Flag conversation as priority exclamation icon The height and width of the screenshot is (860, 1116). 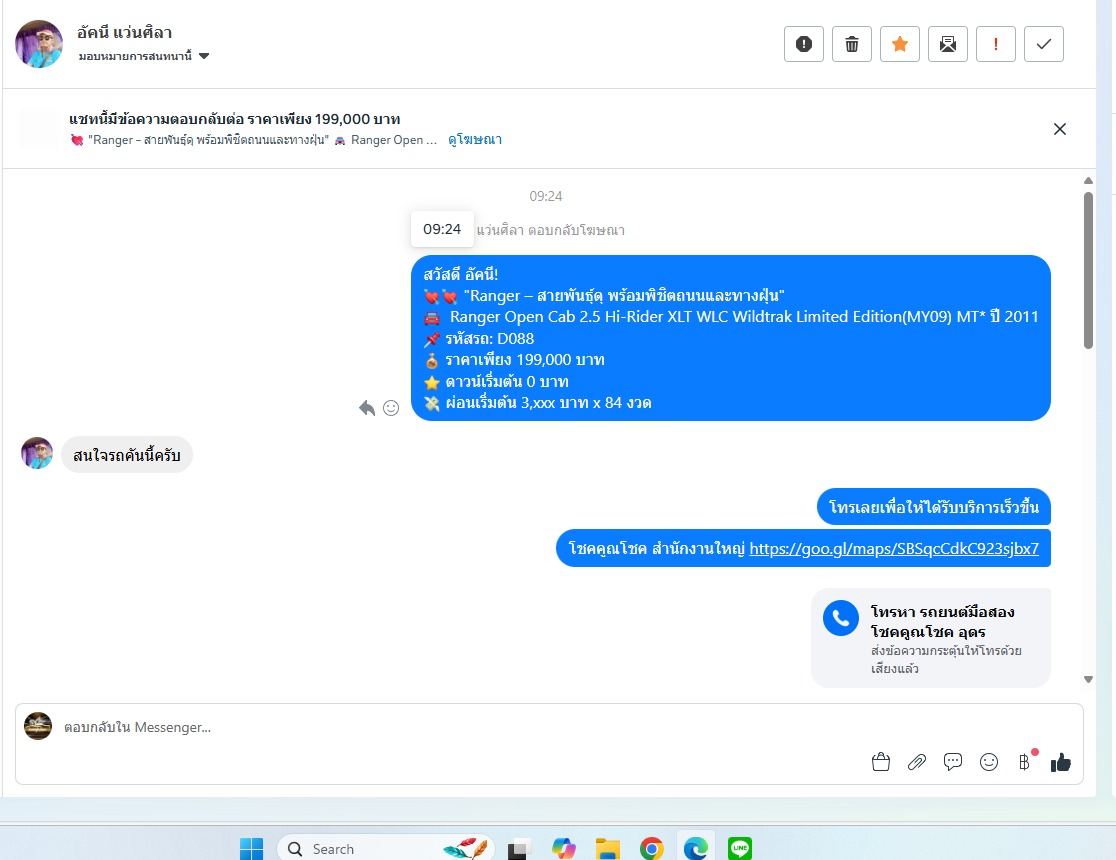[996, 44]
